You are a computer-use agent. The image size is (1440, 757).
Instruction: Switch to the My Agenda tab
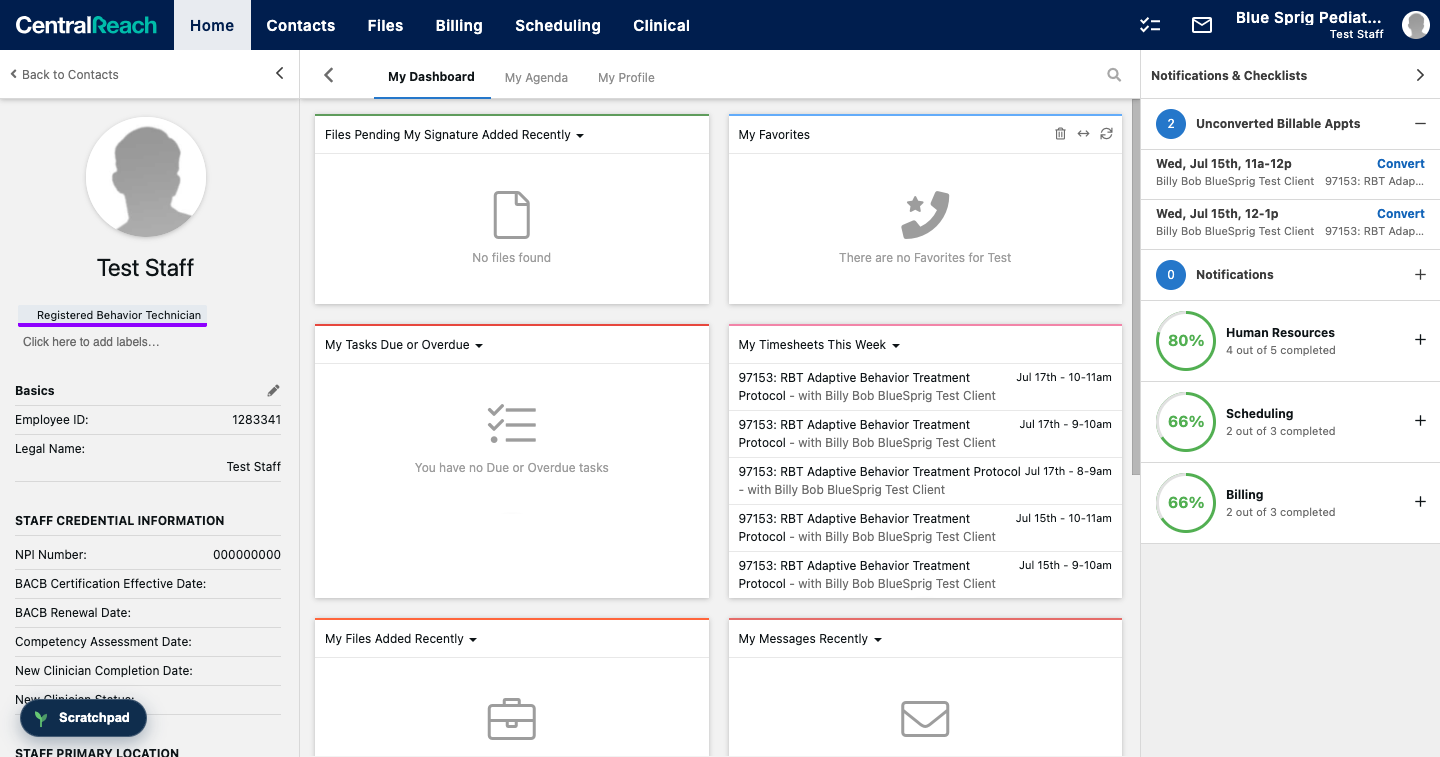536,77
